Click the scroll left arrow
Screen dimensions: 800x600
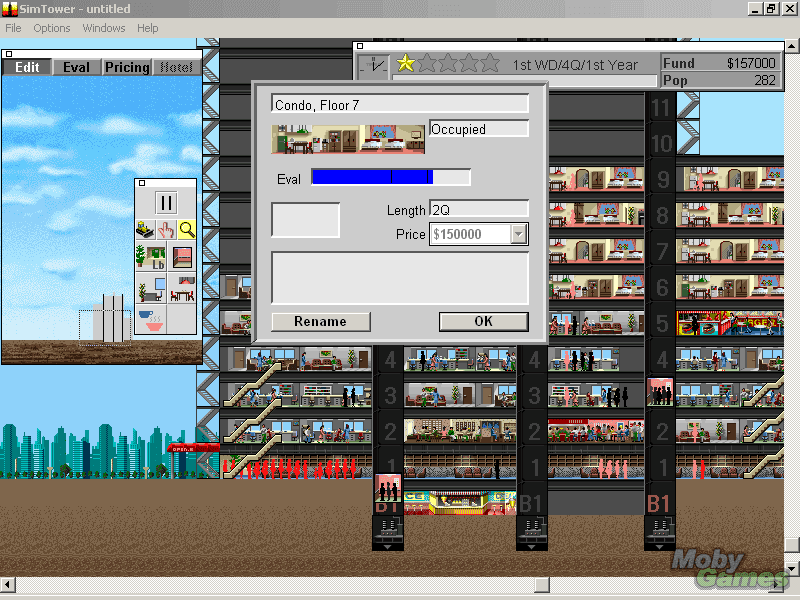tap(8, 584)
